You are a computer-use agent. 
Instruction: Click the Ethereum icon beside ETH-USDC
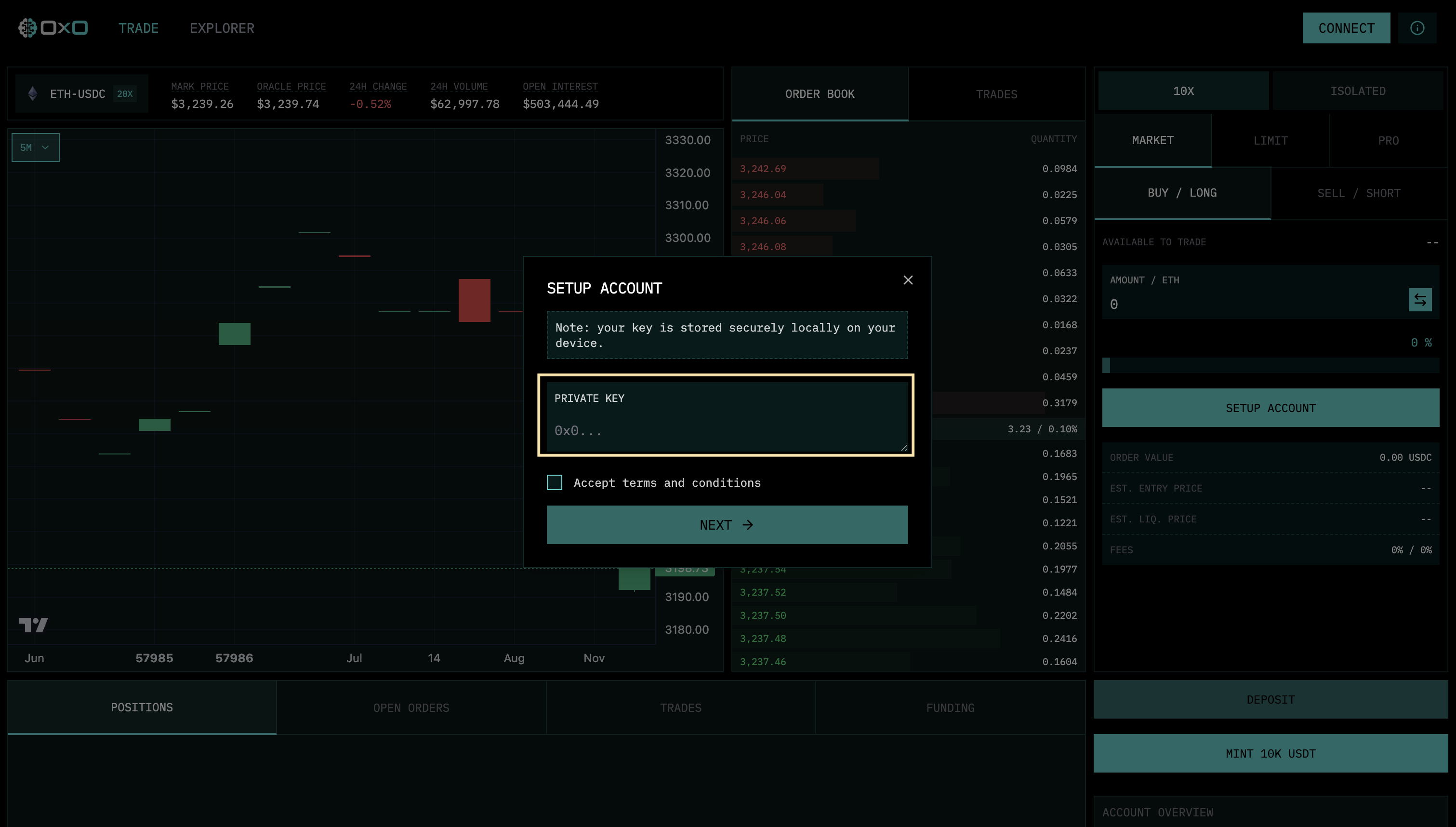point(33,93)
